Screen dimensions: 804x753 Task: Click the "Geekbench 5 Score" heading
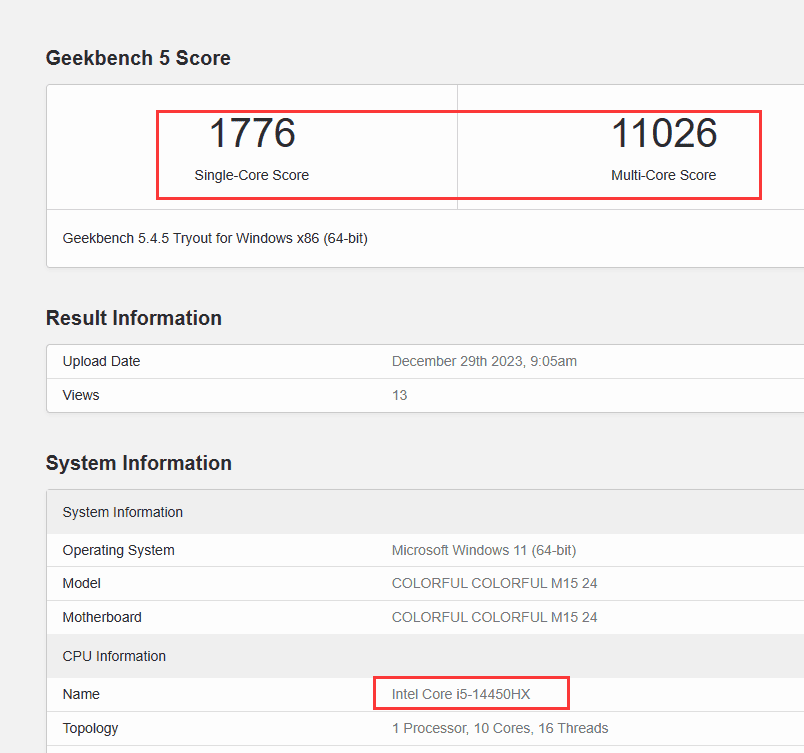point(138,58)
